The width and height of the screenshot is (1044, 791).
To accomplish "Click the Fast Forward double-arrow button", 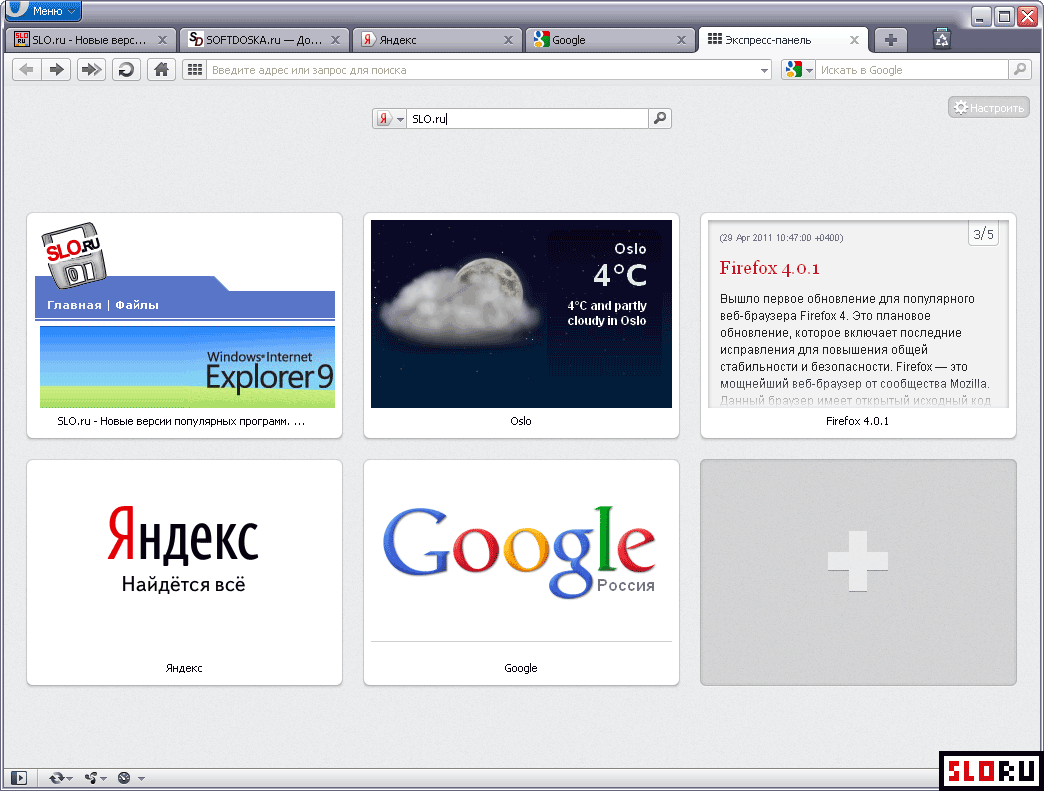I will tap(91, 69).
